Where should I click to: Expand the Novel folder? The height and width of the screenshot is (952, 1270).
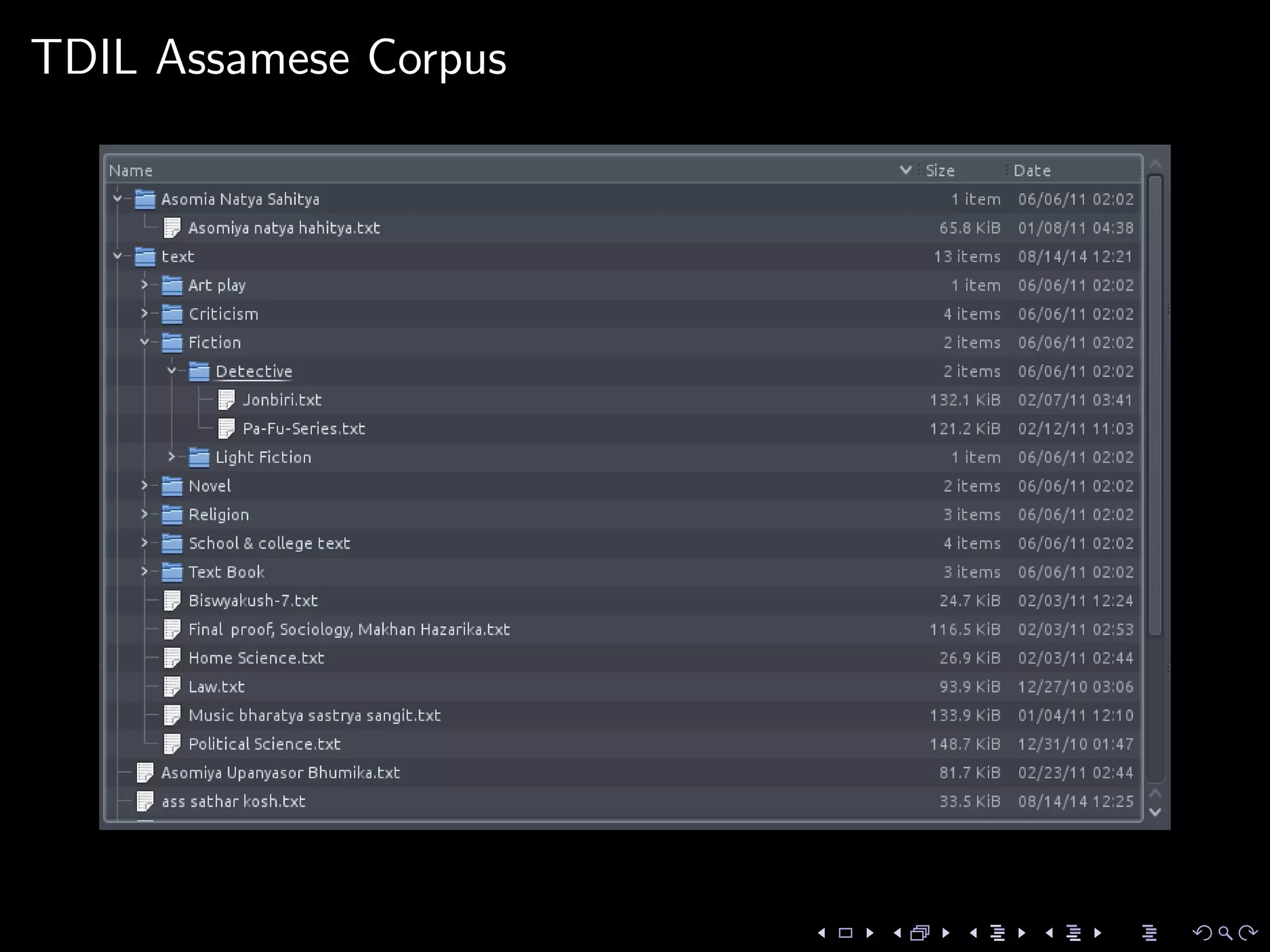144,485
